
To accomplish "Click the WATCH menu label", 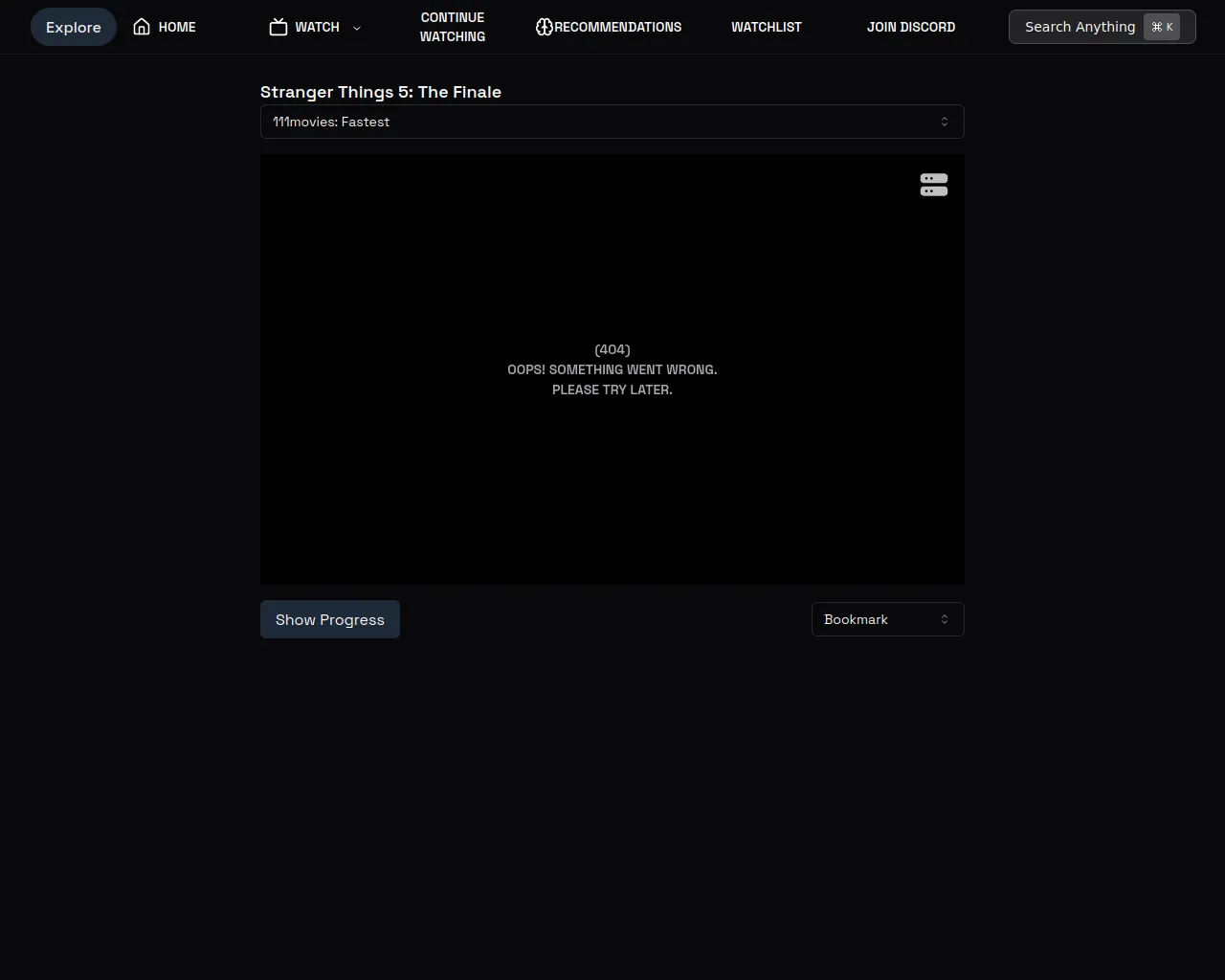I will click(317, 27).
